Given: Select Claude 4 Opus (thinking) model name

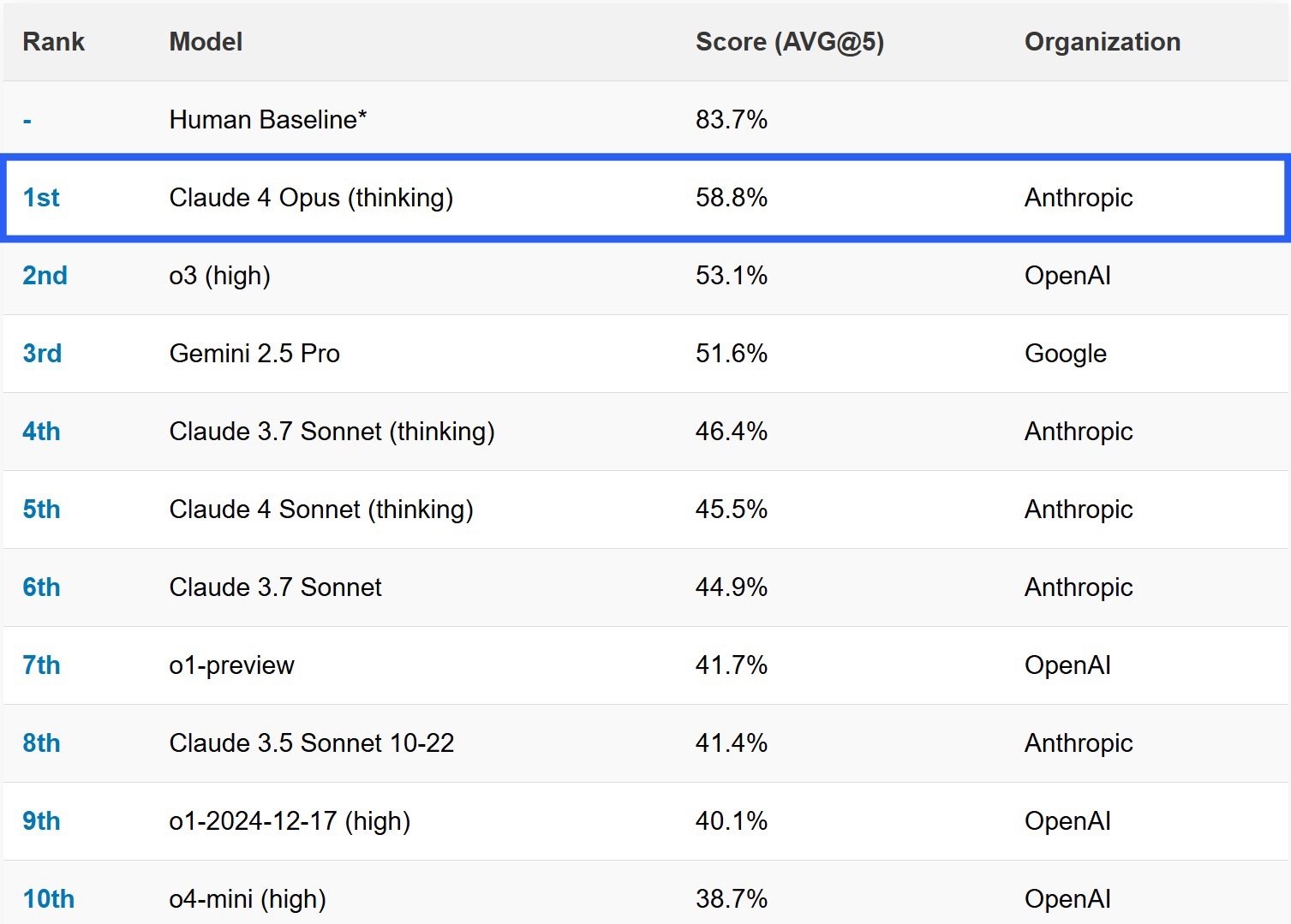Looking at the screenshot, I should coord(311,198).
